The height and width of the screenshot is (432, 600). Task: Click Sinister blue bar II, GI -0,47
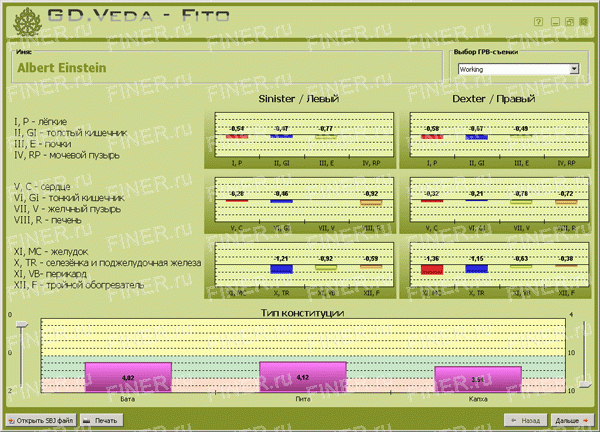(x=282, y=136)
